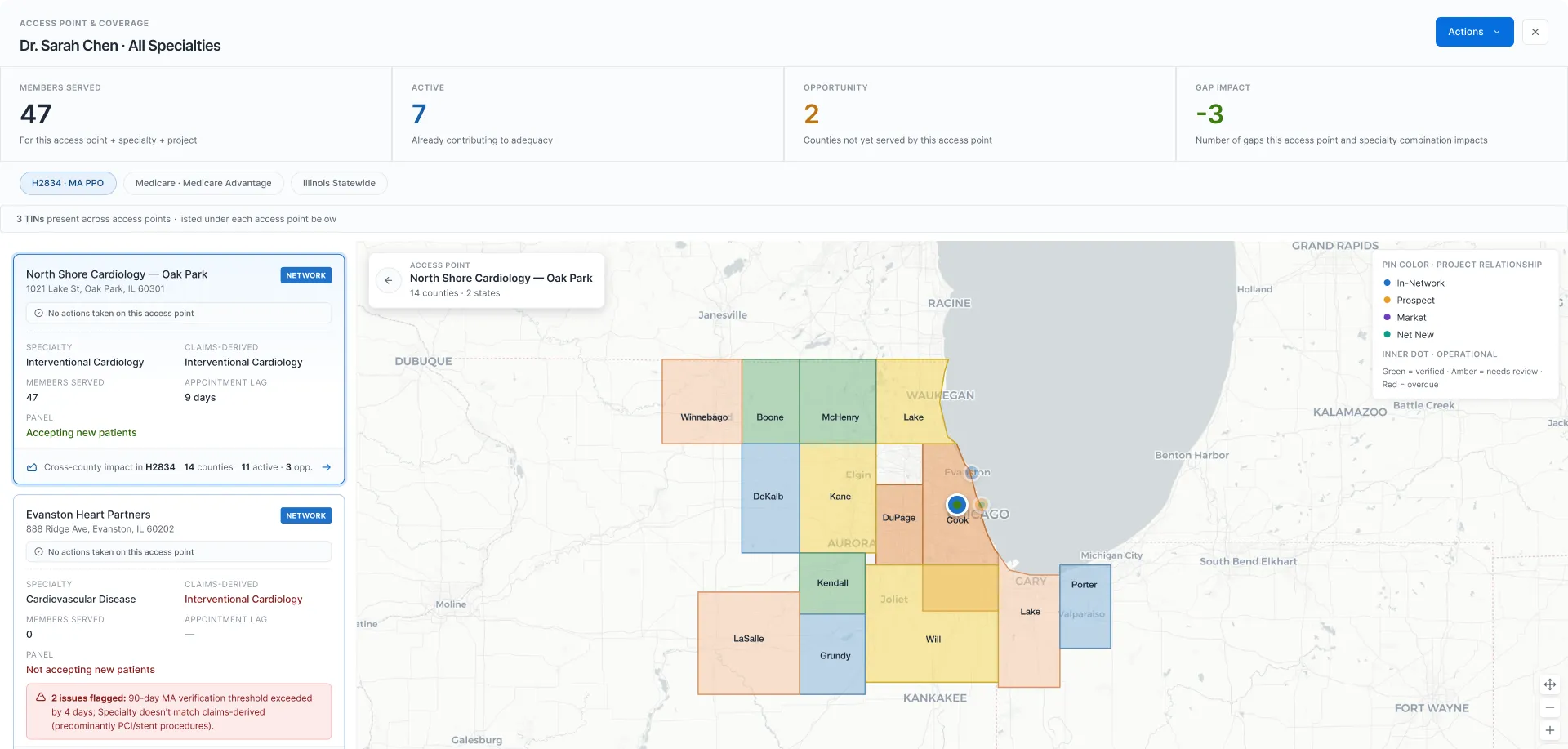1568x749 pixels.
Task: Click 'Not accepting new patients' panel status
Action: pyautogui.click(x=91, y=670)
